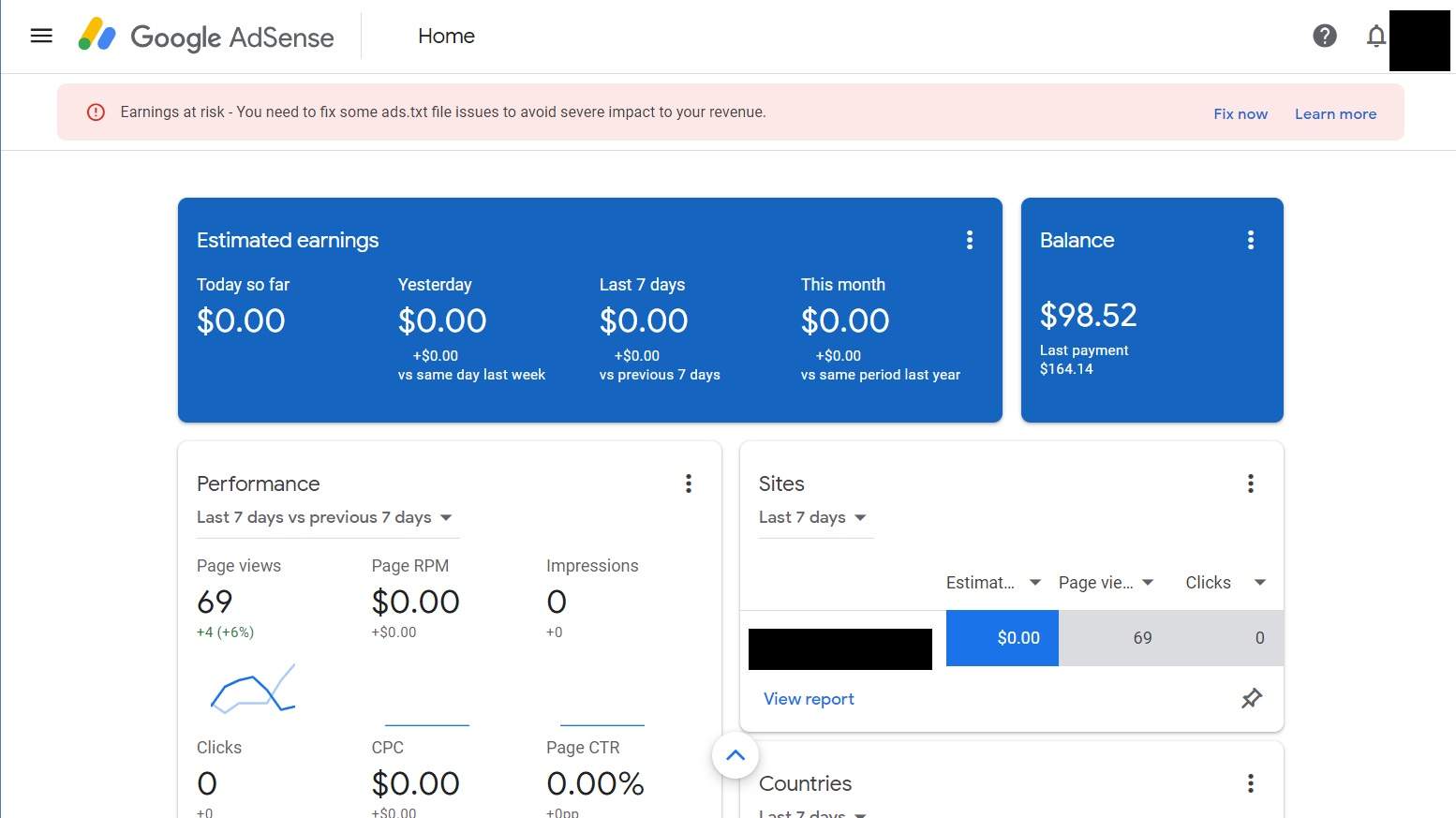Click vs same day last week text

coord(471,375)
